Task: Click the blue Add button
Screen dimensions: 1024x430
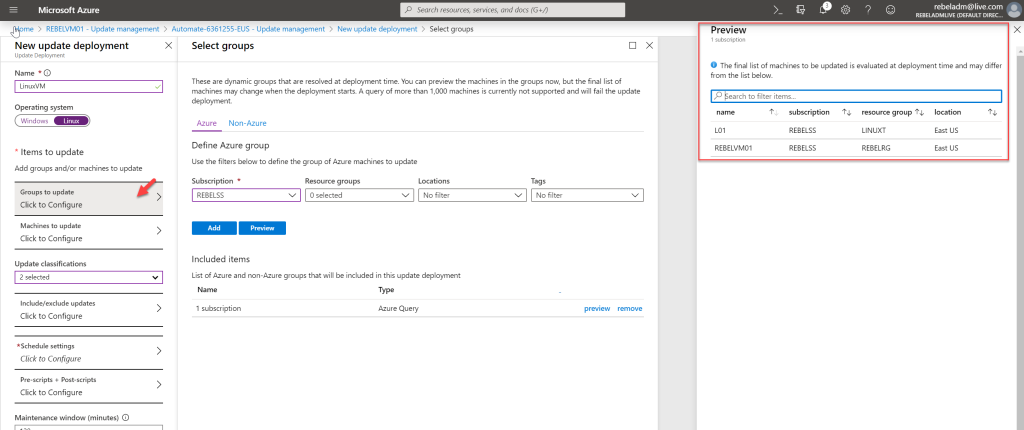Action: 213,228
